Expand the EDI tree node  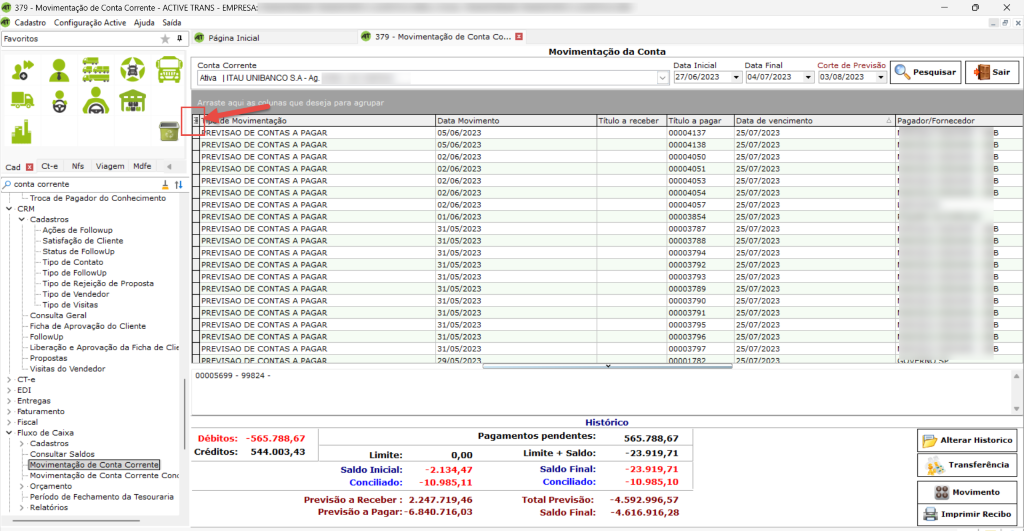(x=9, y=390)
